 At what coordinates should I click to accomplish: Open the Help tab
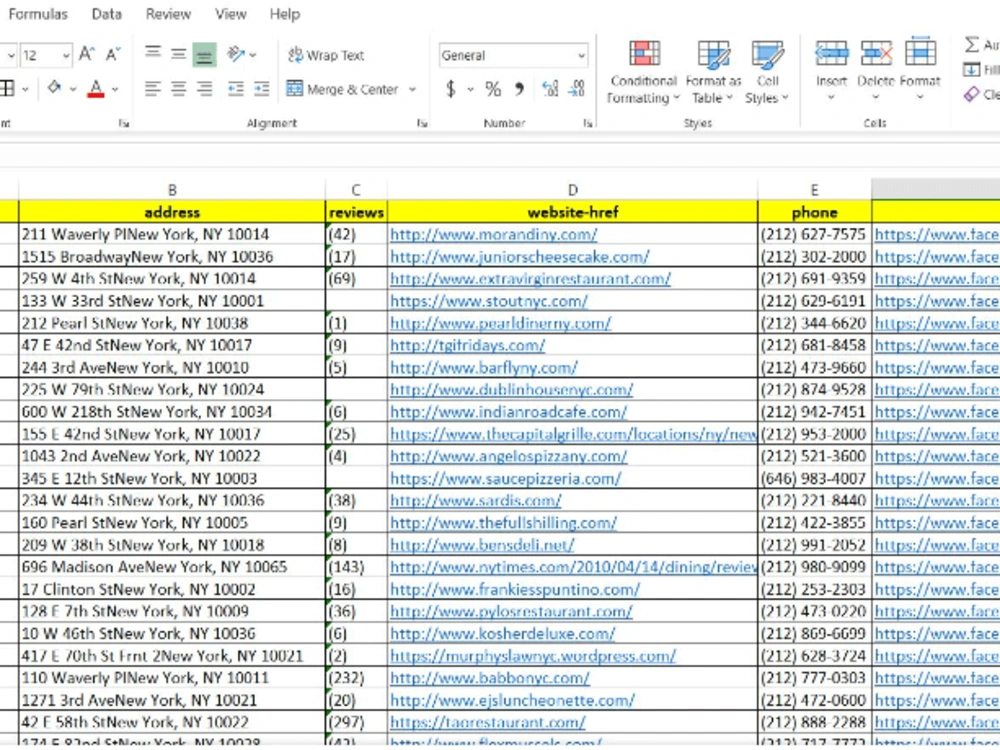click(x=284, y=14)
